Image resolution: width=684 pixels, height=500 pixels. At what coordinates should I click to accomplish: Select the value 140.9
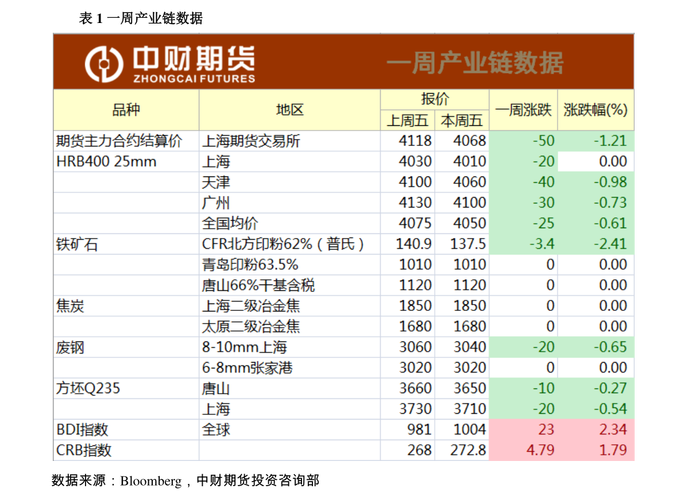pos(414,244)
